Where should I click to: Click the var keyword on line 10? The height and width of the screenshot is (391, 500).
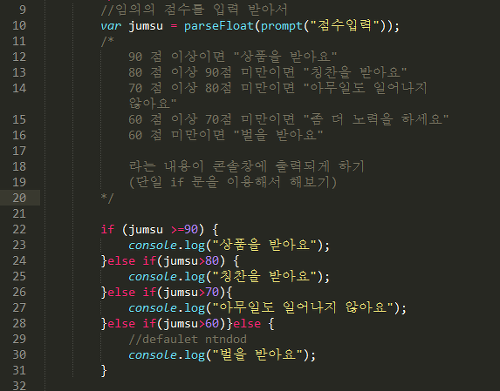pyautogui.click(x=111, y=26)
